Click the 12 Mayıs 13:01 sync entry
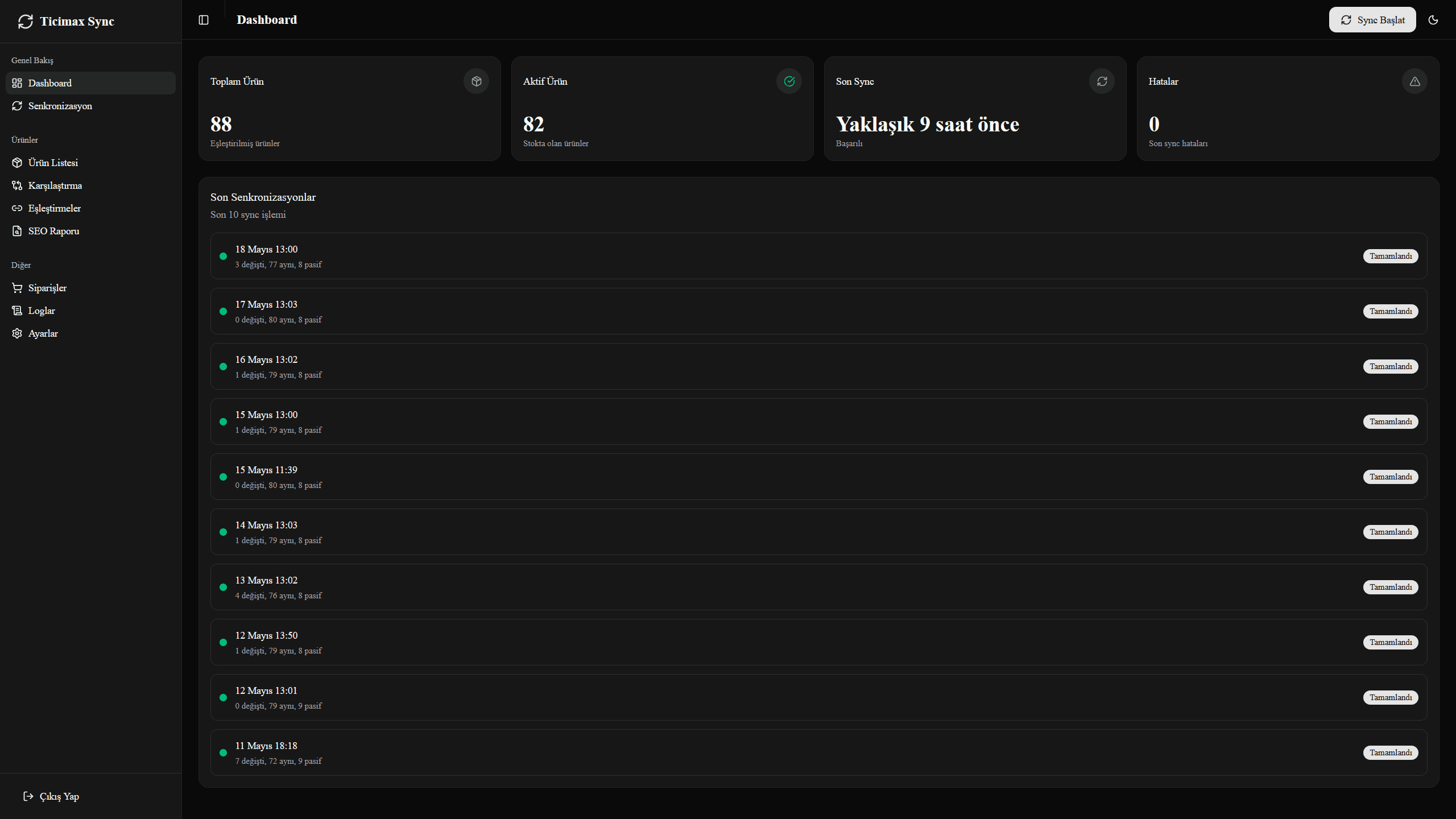Viewport: 1456px width, 819px height. [x=819, y=697]
